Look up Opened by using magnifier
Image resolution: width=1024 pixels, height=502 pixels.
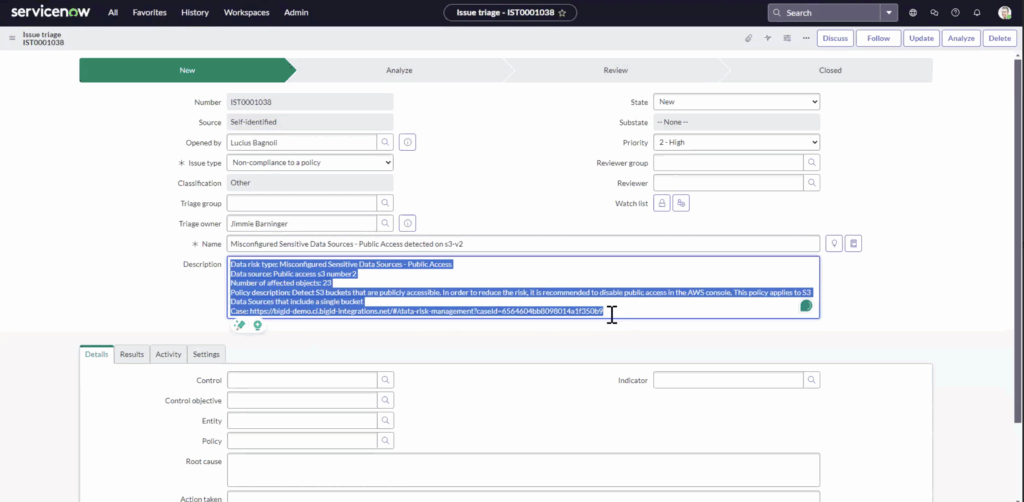coord(385,142)
